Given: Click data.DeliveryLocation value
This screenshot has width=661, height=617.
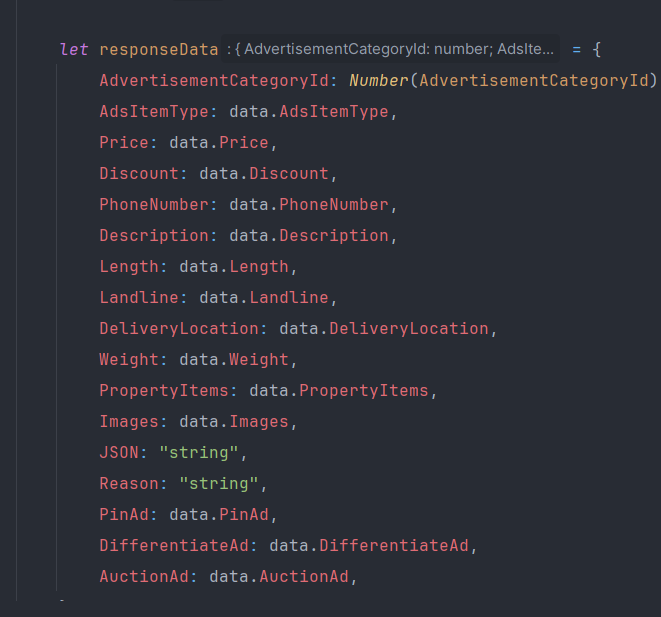Looking at the screenshot, I should (384, 329).
